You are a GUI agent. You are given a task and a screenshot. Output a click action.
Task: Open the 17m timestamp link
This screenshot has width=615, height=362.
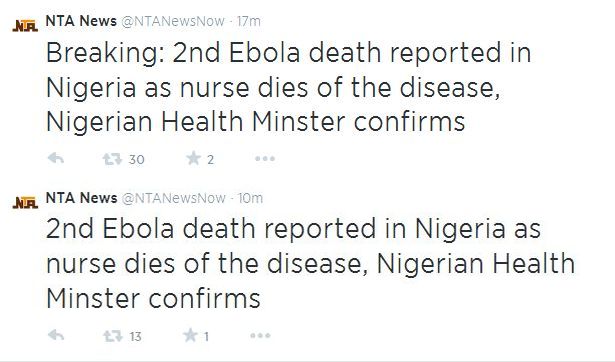click(249, 21)
